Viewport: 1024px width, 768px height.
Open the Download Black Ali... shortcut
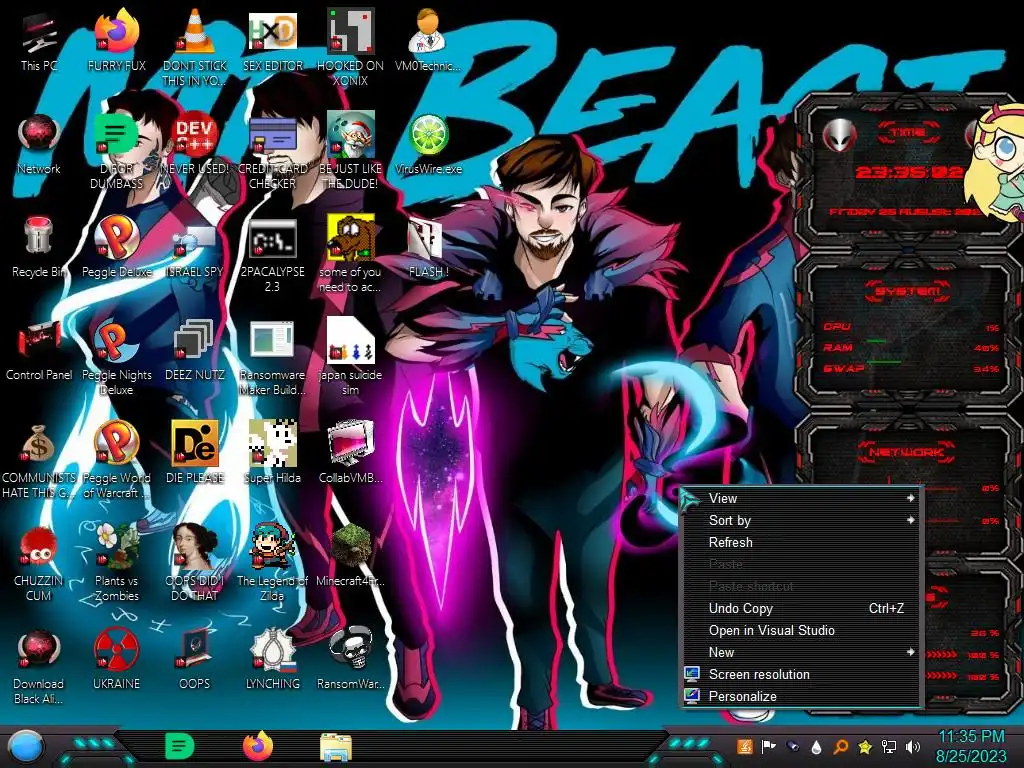[39, 650]
